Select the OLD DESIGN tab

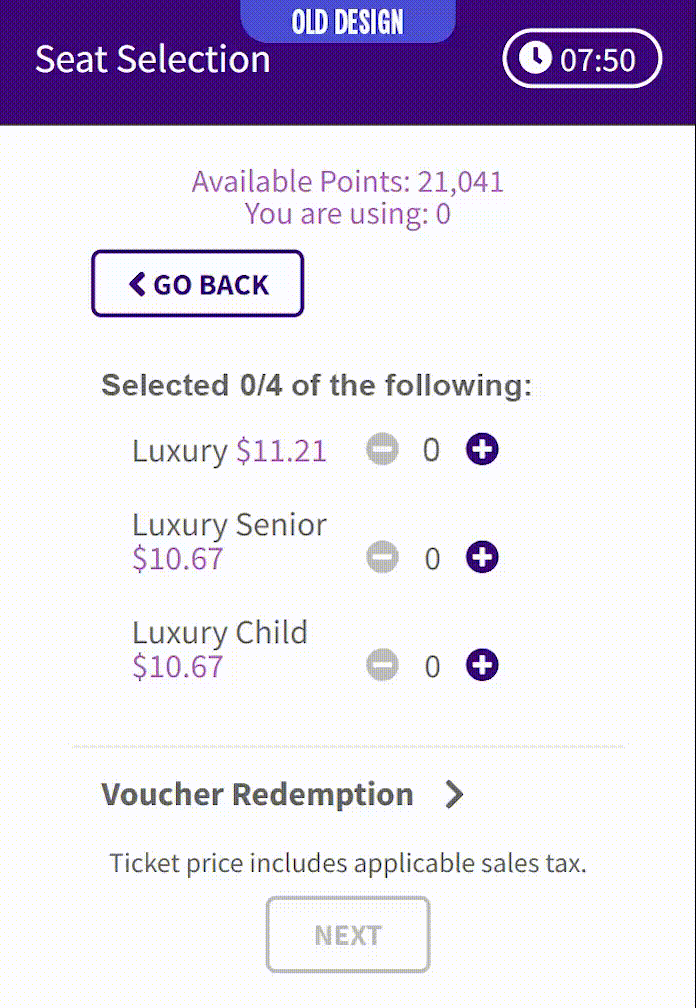[348, 22]
